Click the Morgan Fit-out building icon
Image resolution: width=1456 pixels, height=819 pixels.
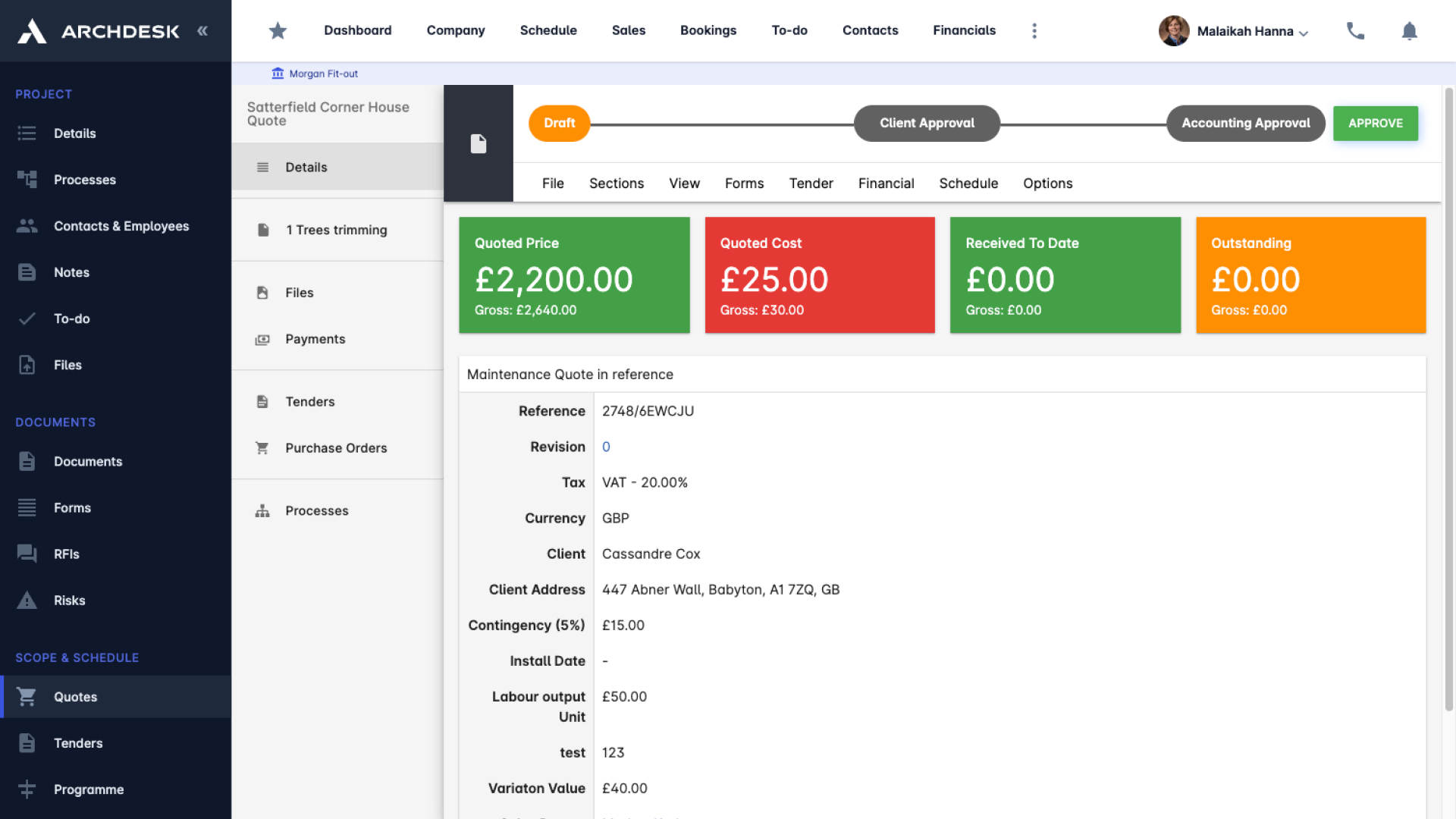click(x=278, y=74)
